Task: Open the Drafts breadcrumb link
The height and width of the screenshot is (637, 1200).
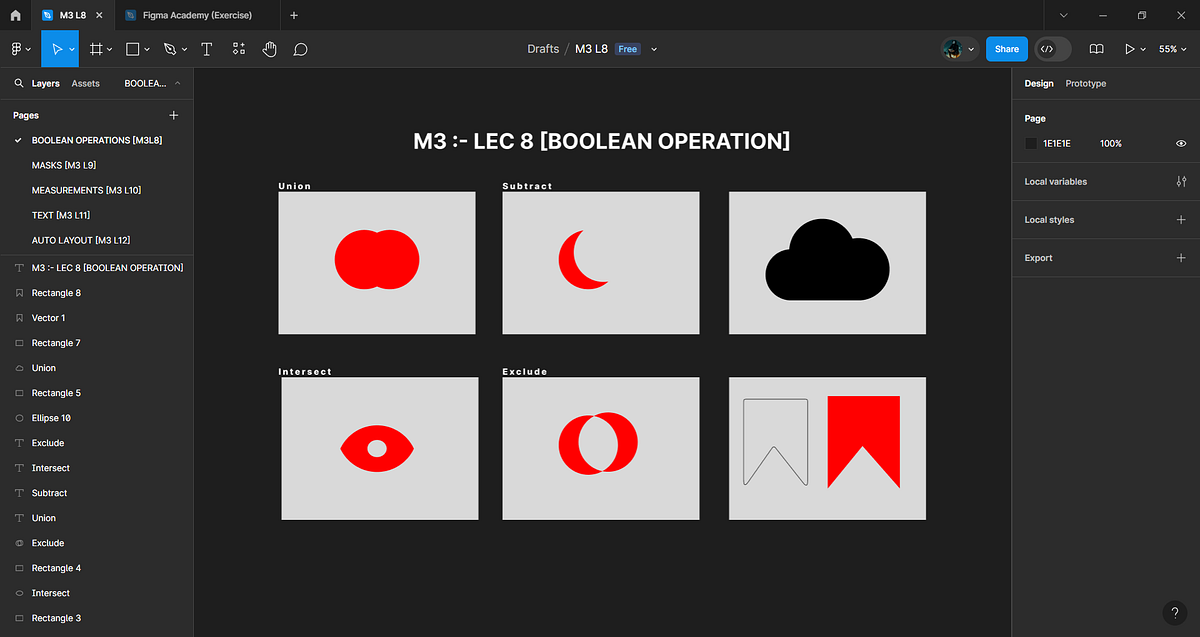Action: click(543, 48)
